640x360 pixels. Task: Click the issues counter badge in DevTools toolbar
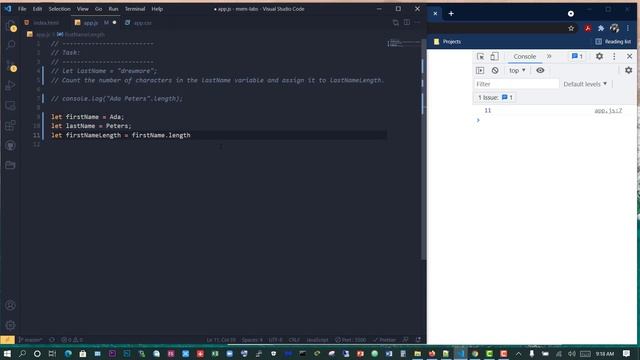click(x=577, y=56)
